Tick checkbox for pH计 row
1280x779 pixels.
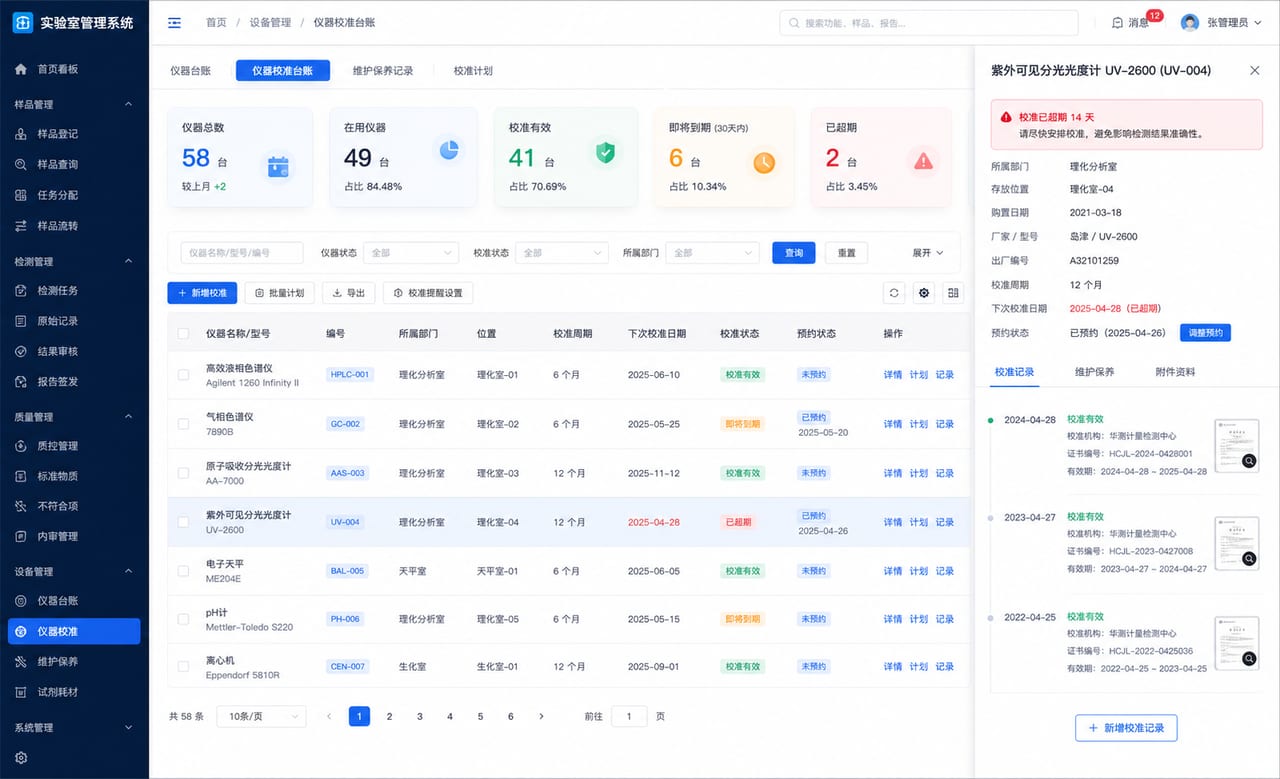tap(183, 619)
